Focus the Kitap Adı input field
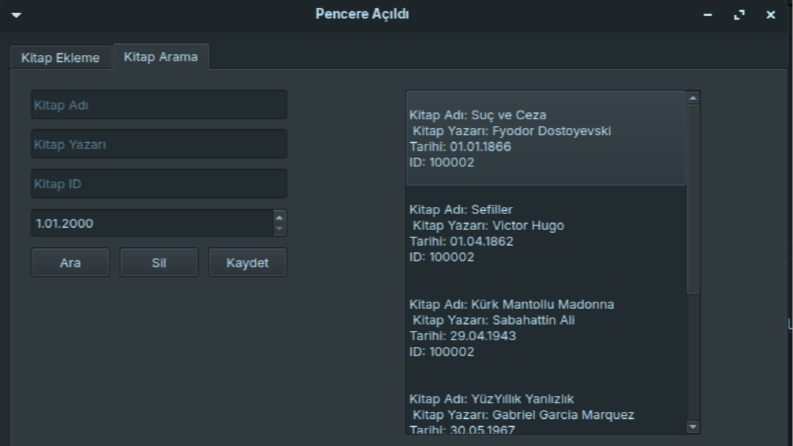This screenshot has width=793, height=446. (159, 105)
